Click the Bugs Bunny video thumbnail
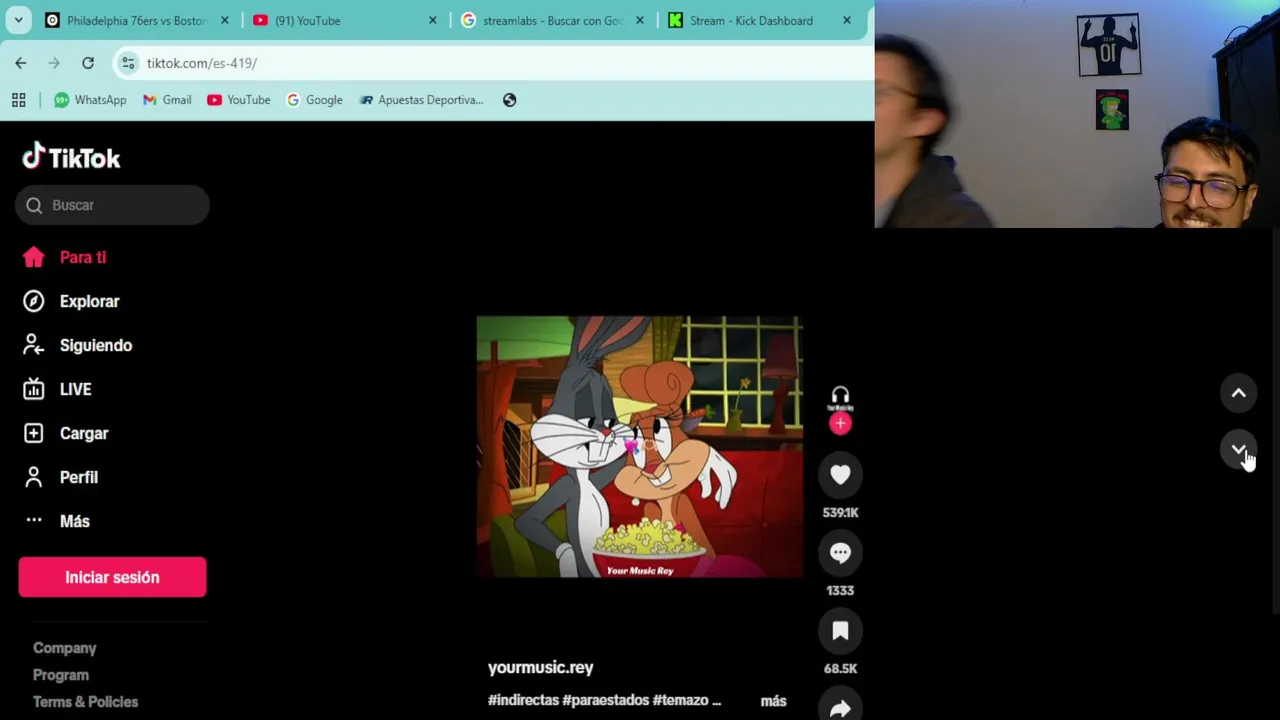 640,447
